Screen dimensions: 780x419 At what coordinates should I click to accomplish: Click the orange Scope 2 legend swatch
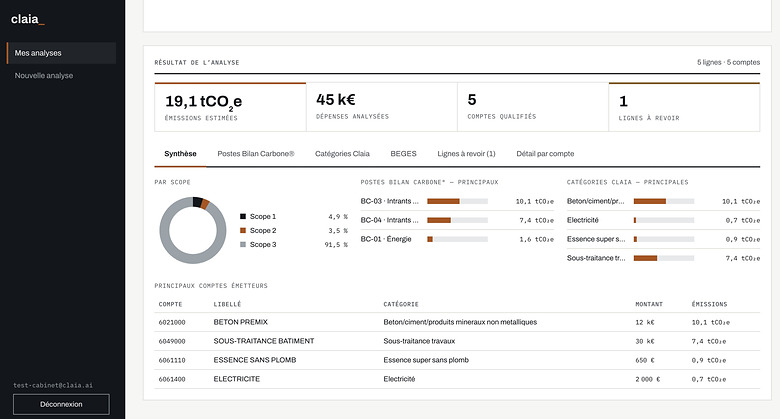[x=243, y=230]
